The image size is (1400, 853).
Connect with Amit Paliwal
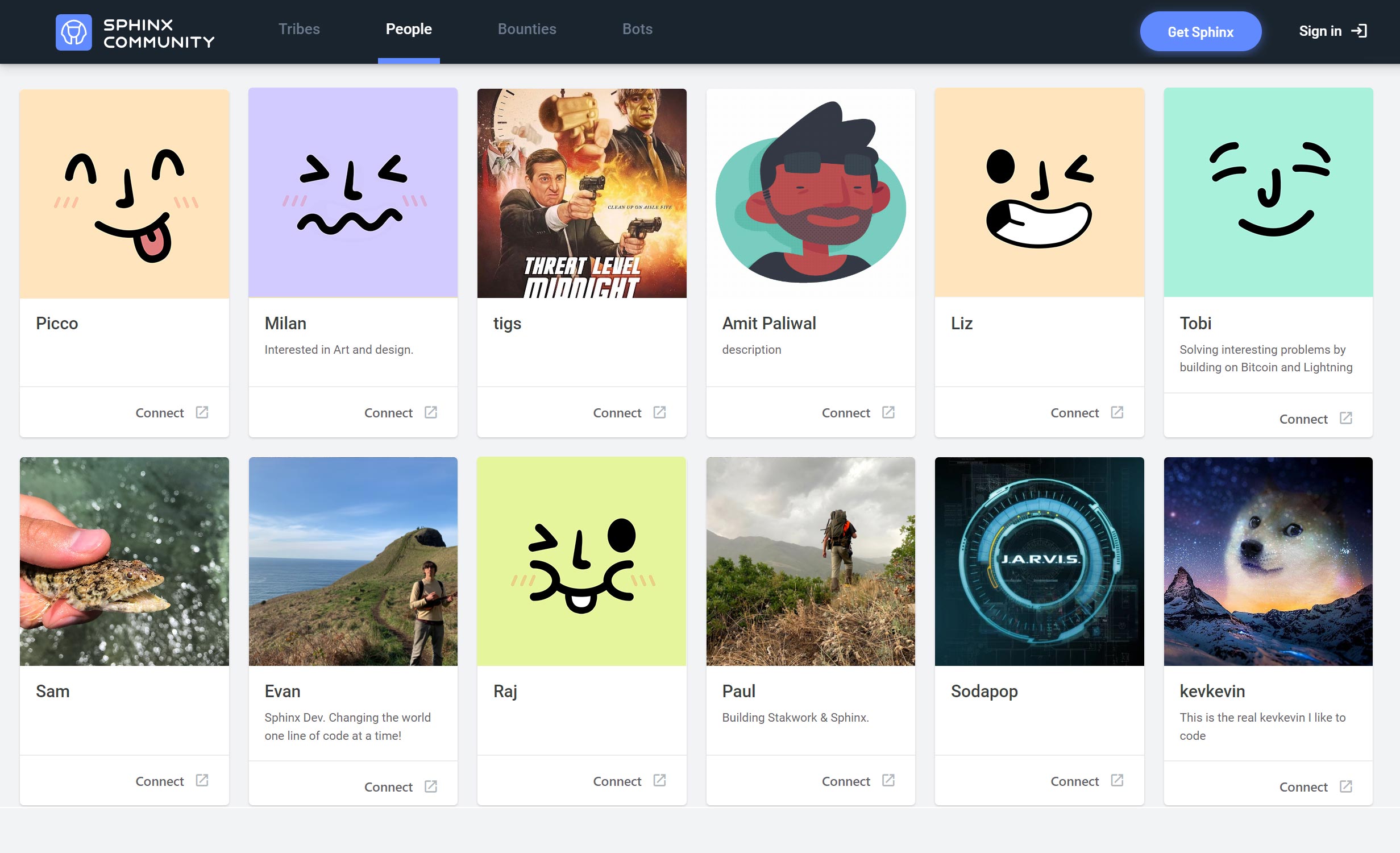(x=846, y=413)
